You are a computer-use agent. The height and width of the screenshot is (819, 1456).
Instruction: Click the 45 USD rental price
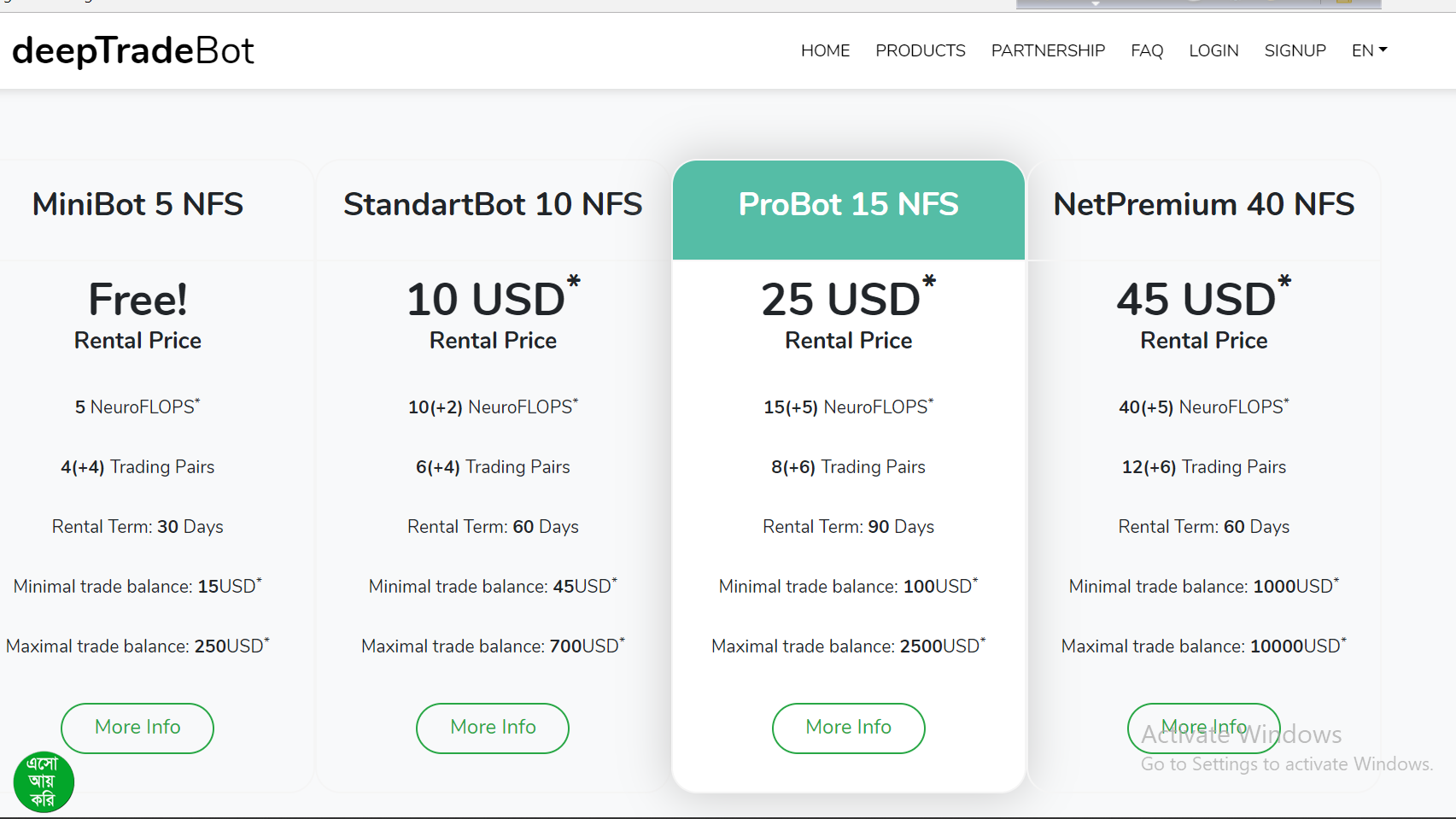(x=1196, y=300)
